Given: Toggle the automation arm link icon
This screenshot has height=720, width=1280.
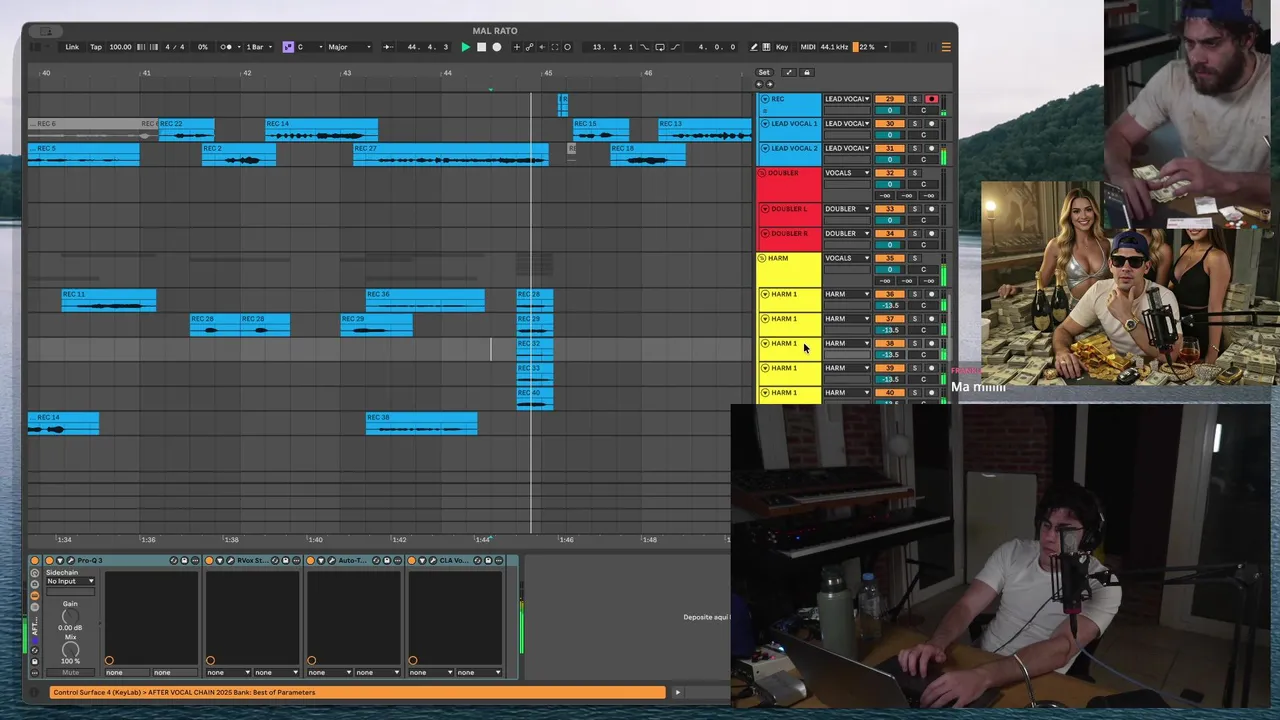Looking at the screenshot, I should click(529, 47).
